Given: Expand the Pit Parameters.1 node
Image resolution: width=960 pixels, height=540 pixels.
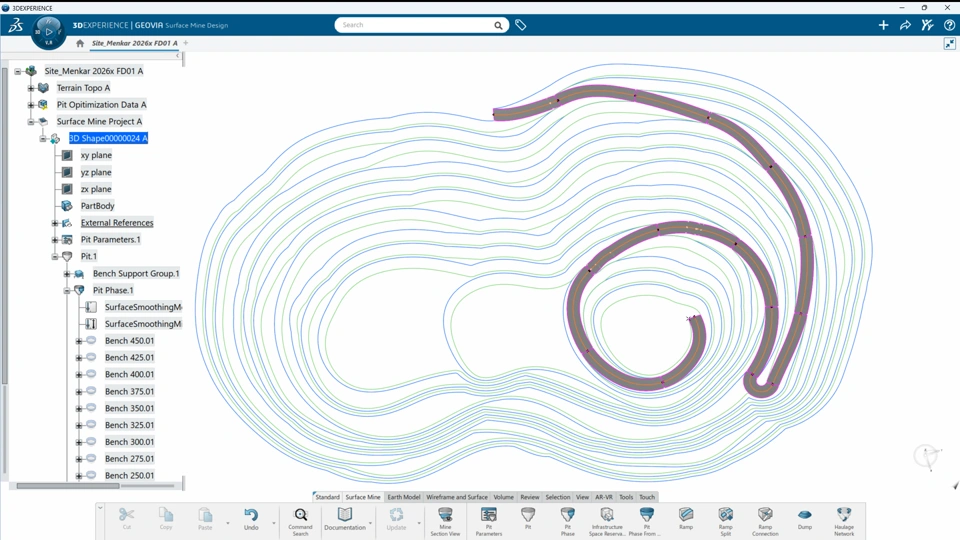Looking at the screenshot, I should [54, 240].
